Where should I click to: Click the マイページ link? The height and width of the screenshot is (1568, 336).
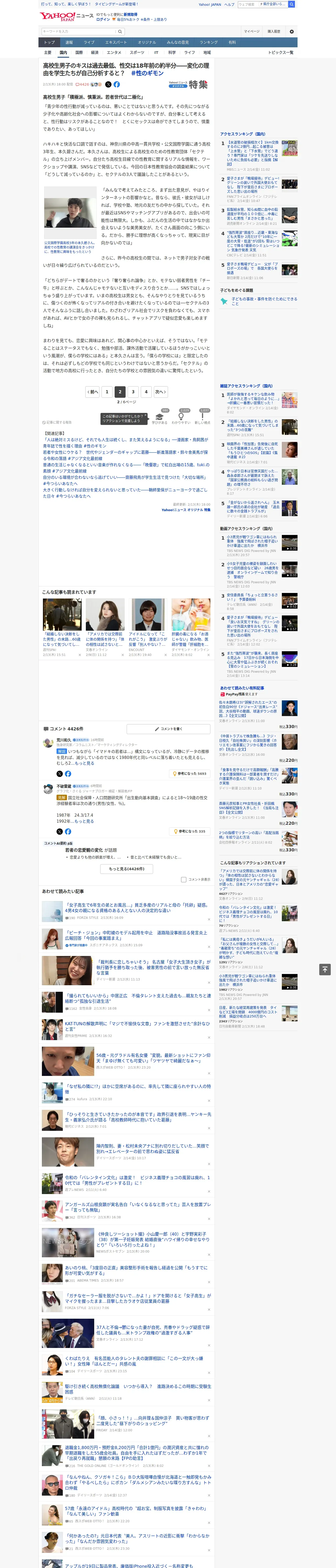[x=251, y=32]
